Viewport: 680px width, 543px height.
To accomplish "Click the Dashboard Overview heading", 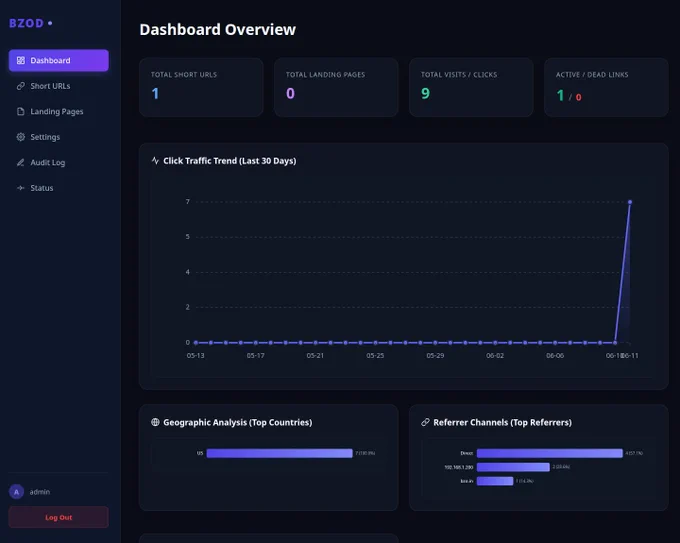I will tap(218, 29).
